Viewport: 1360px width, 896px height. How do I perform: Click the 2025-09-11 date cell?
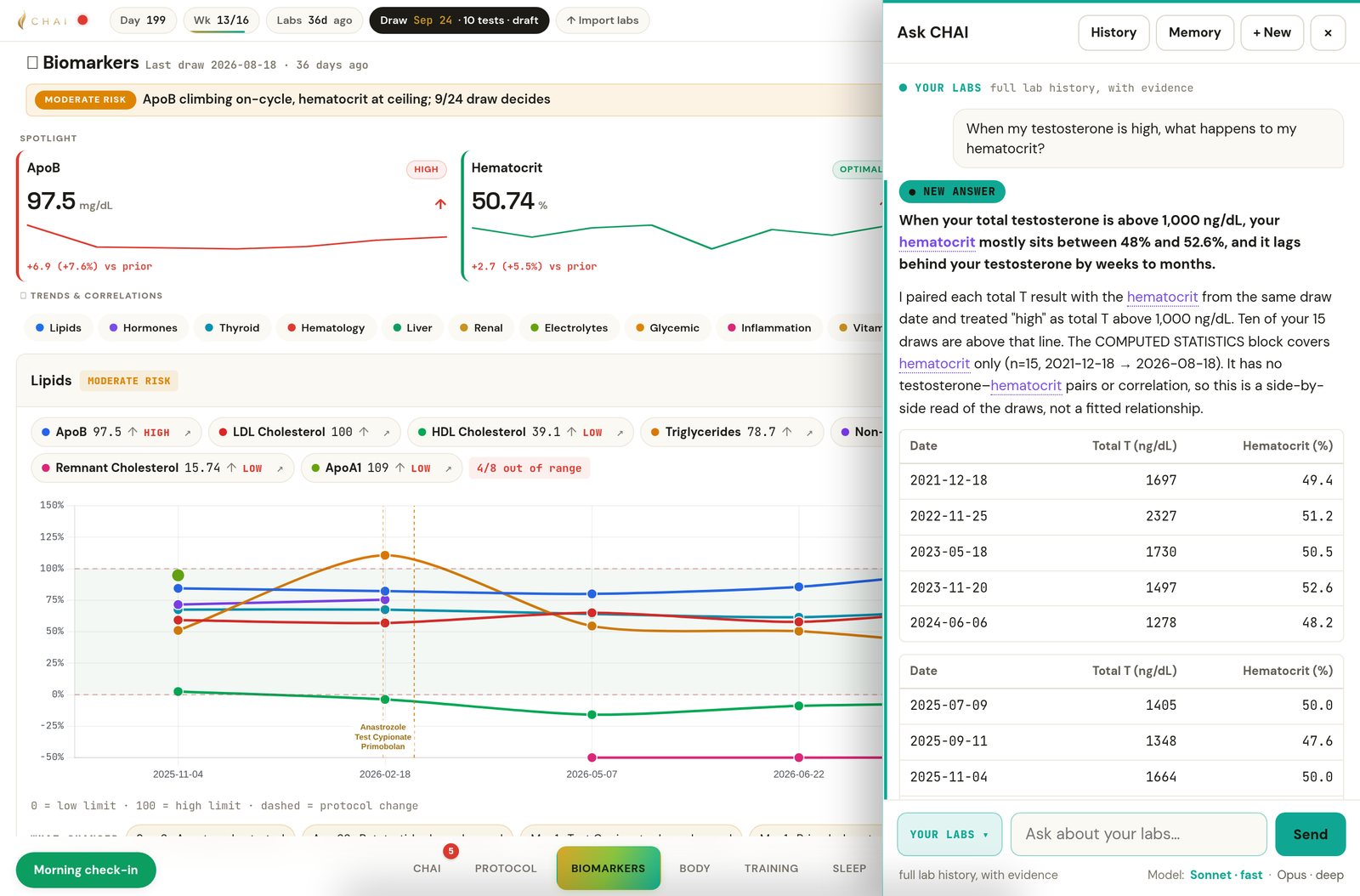coord(949,741)
